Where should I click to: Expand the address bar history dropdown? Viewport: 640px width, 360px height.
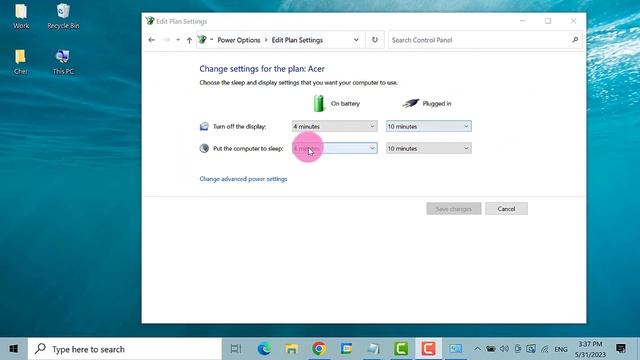point(356,40)
